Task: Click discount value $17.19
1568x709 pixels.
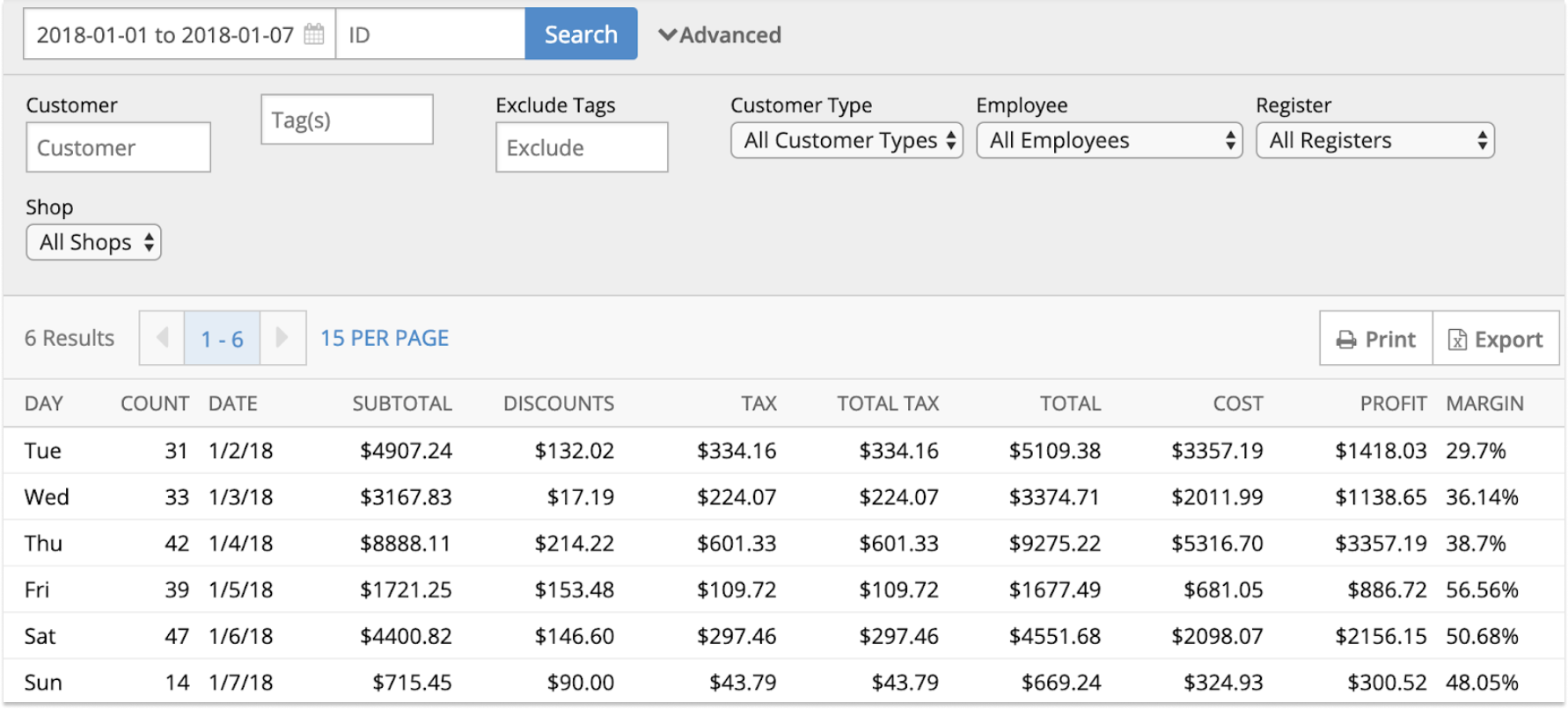Action: (581, 497)
